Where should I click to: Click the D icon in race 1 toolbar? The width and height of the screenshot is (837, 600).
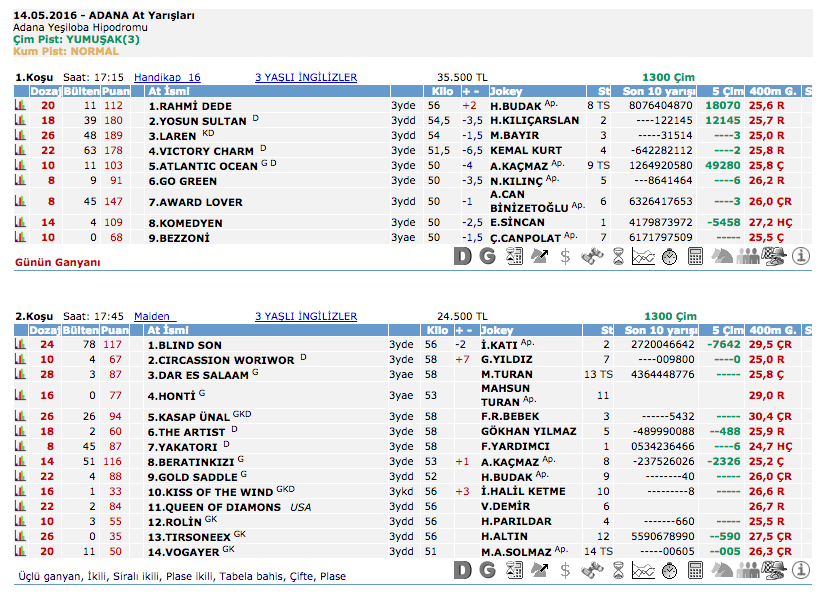[x=462, y=256]
